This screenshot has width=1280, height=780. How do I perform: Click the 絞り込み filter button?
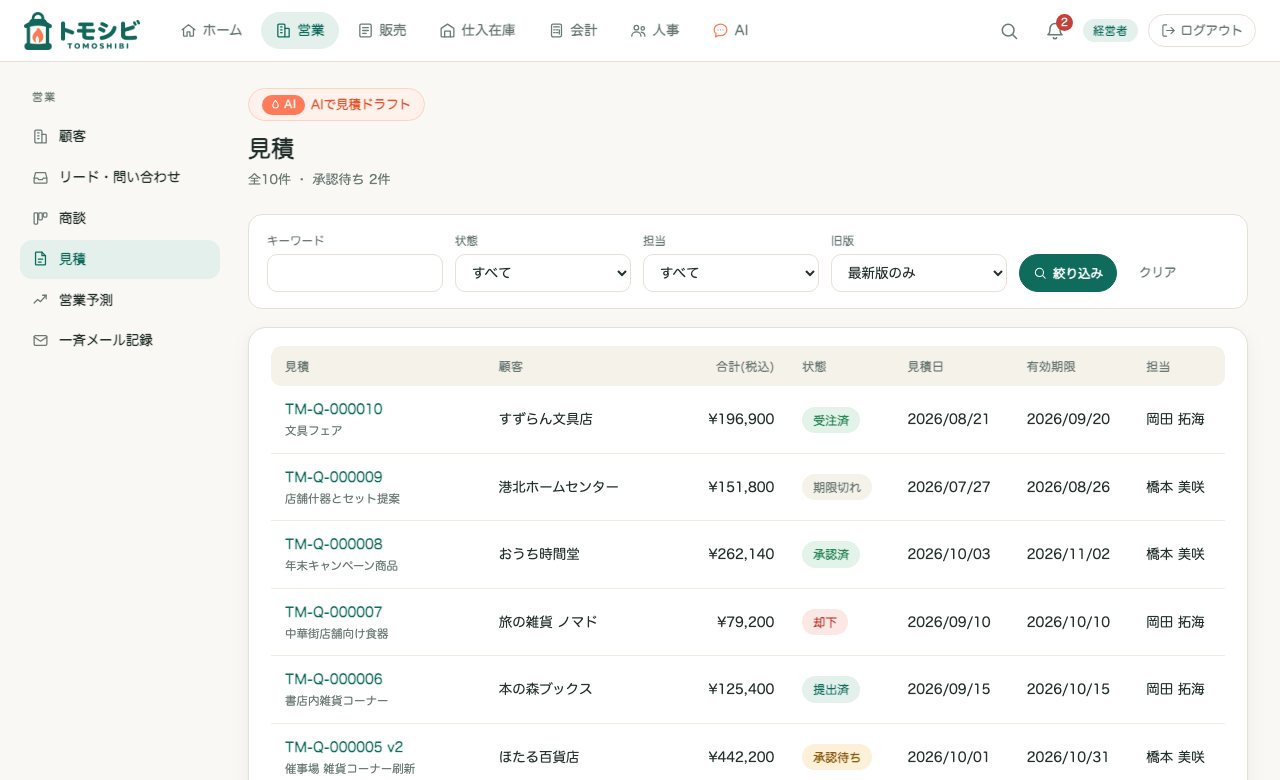pos(1068,273)
